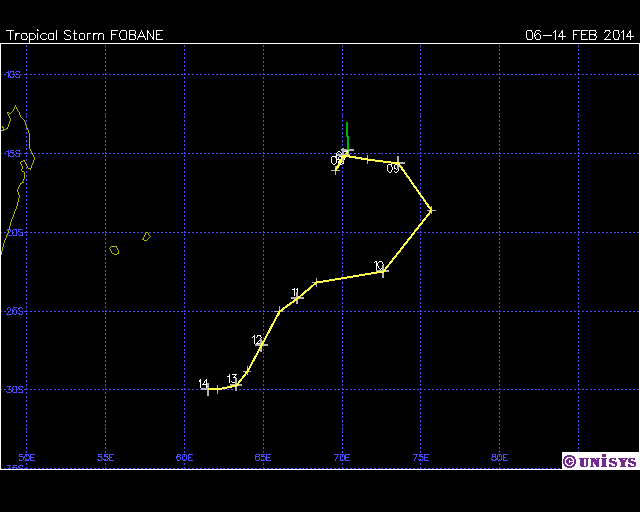Click the Tropical Storm FOBANE title
This screenshot has height=512, width=640.
pyautogui.click(x=85, y=35)
